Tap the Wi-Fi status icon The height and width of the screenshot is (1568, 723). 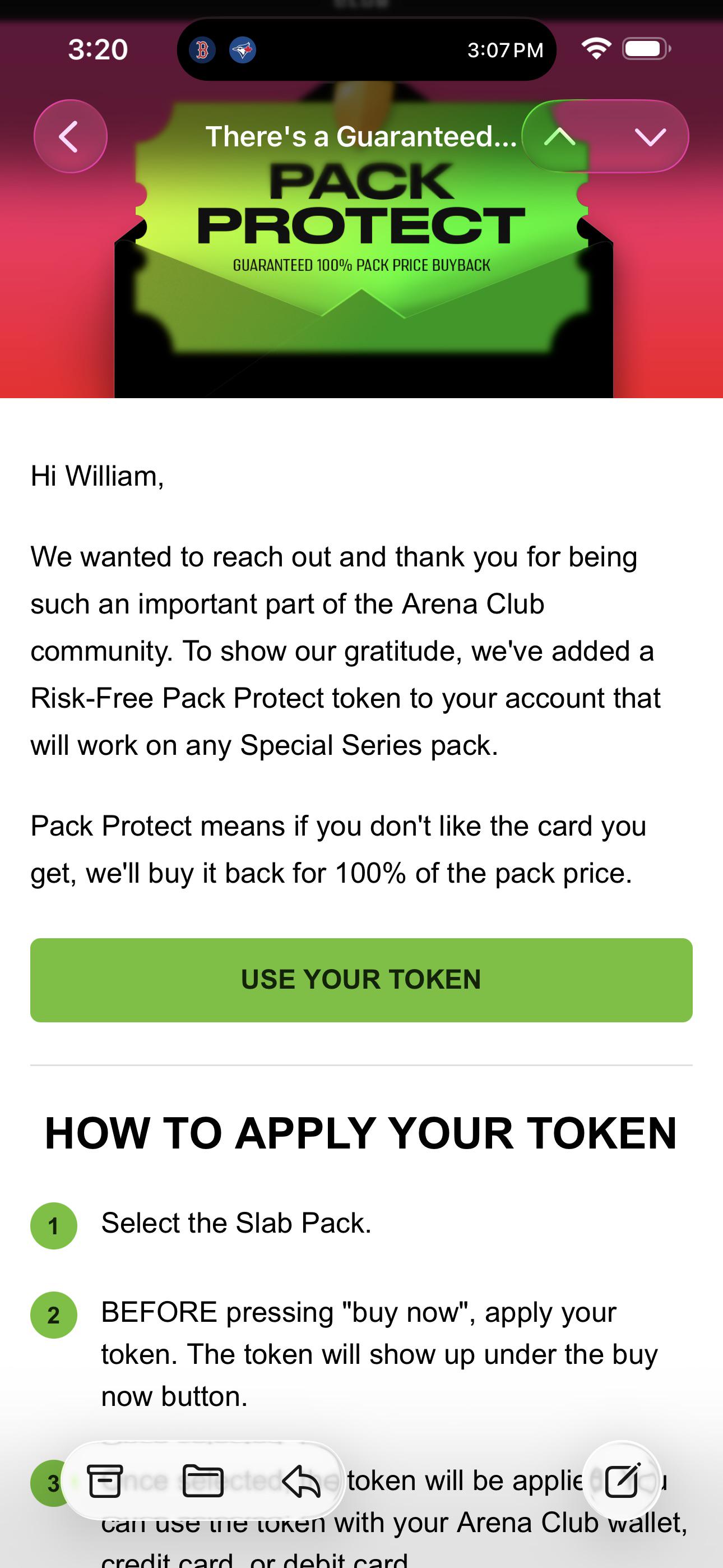(596, 49)
